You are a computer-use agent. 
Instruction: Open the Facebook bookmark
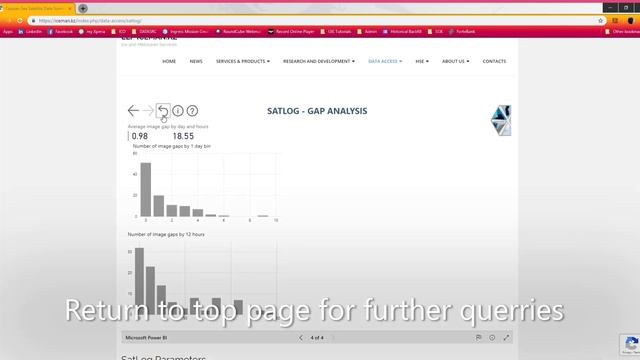click(x=60, y=31)
